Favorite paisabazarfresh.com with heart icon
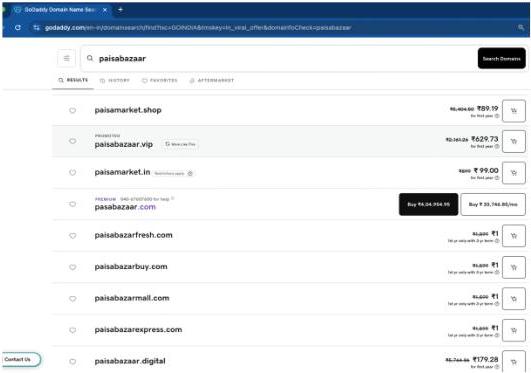This screenshot has height=373, width=531. tap(72, 235)
